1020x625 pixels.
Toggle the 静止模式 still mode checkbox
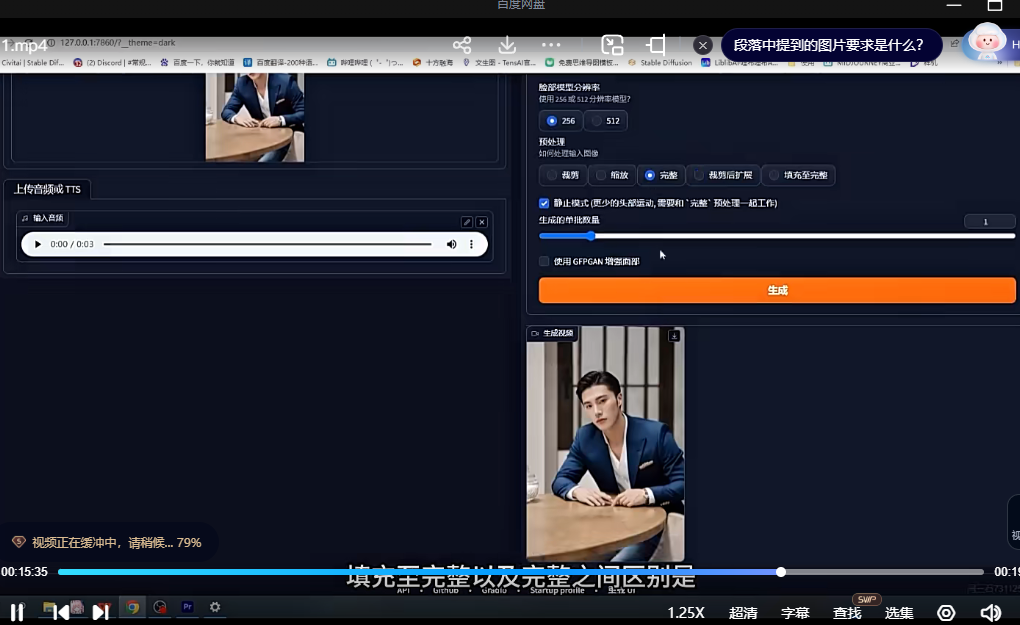pos(544,203)
